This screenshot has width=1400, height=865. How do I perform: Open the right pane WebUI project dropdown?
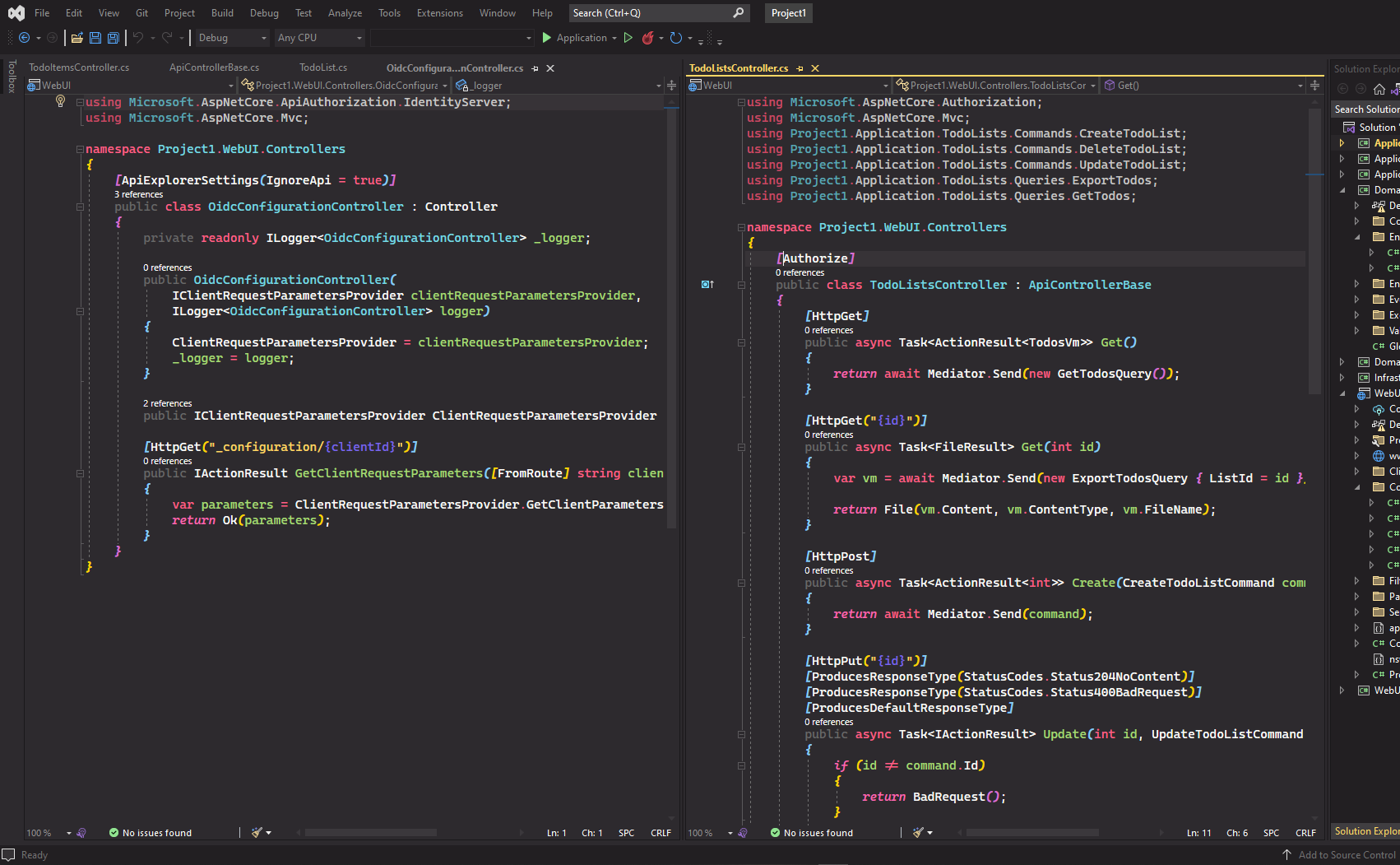[x=789, y=86]
